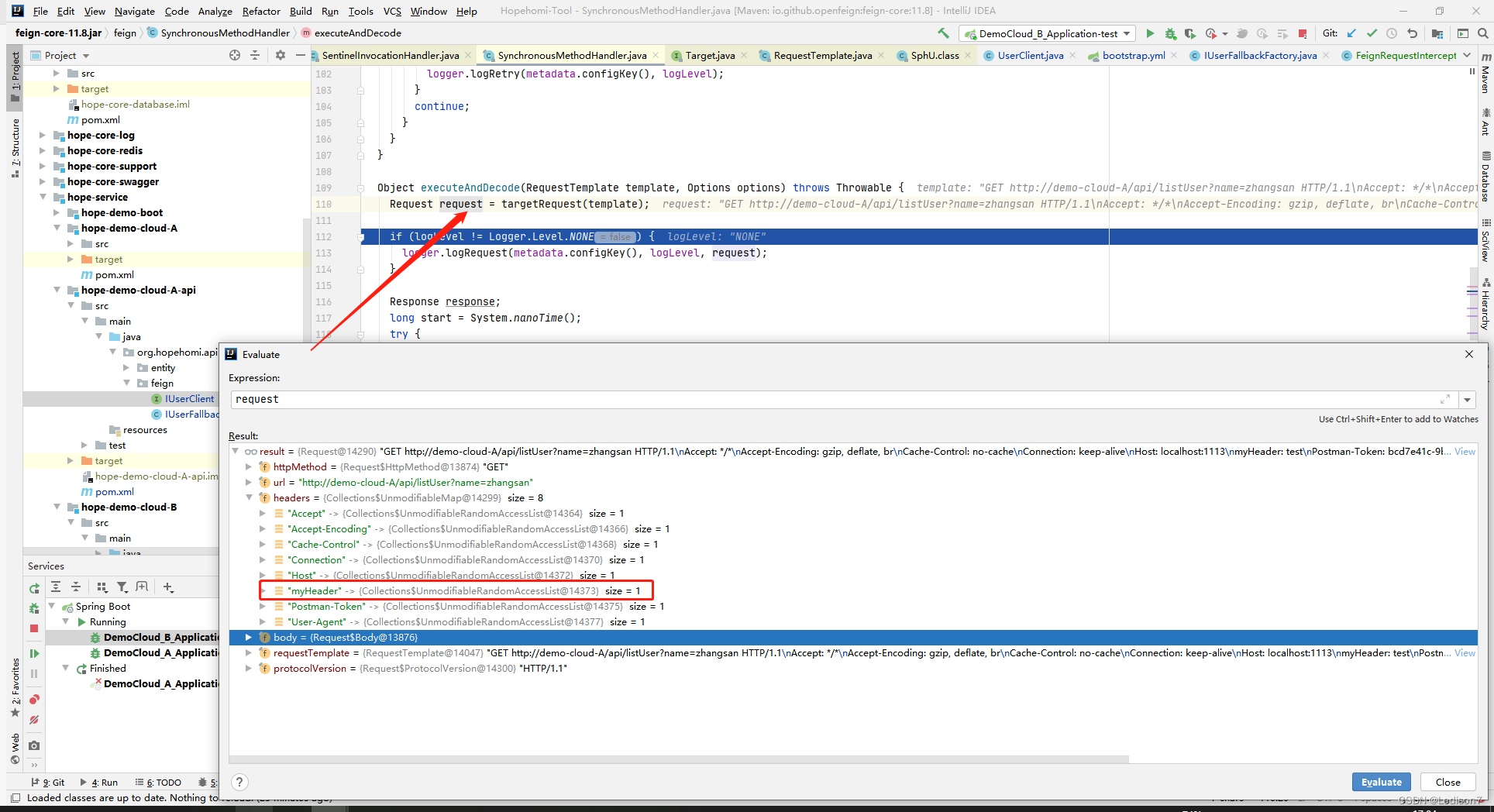Open Search Everywhere magnifier icon
This screenshot has height=812, width=1494.
coord(1482,33)
